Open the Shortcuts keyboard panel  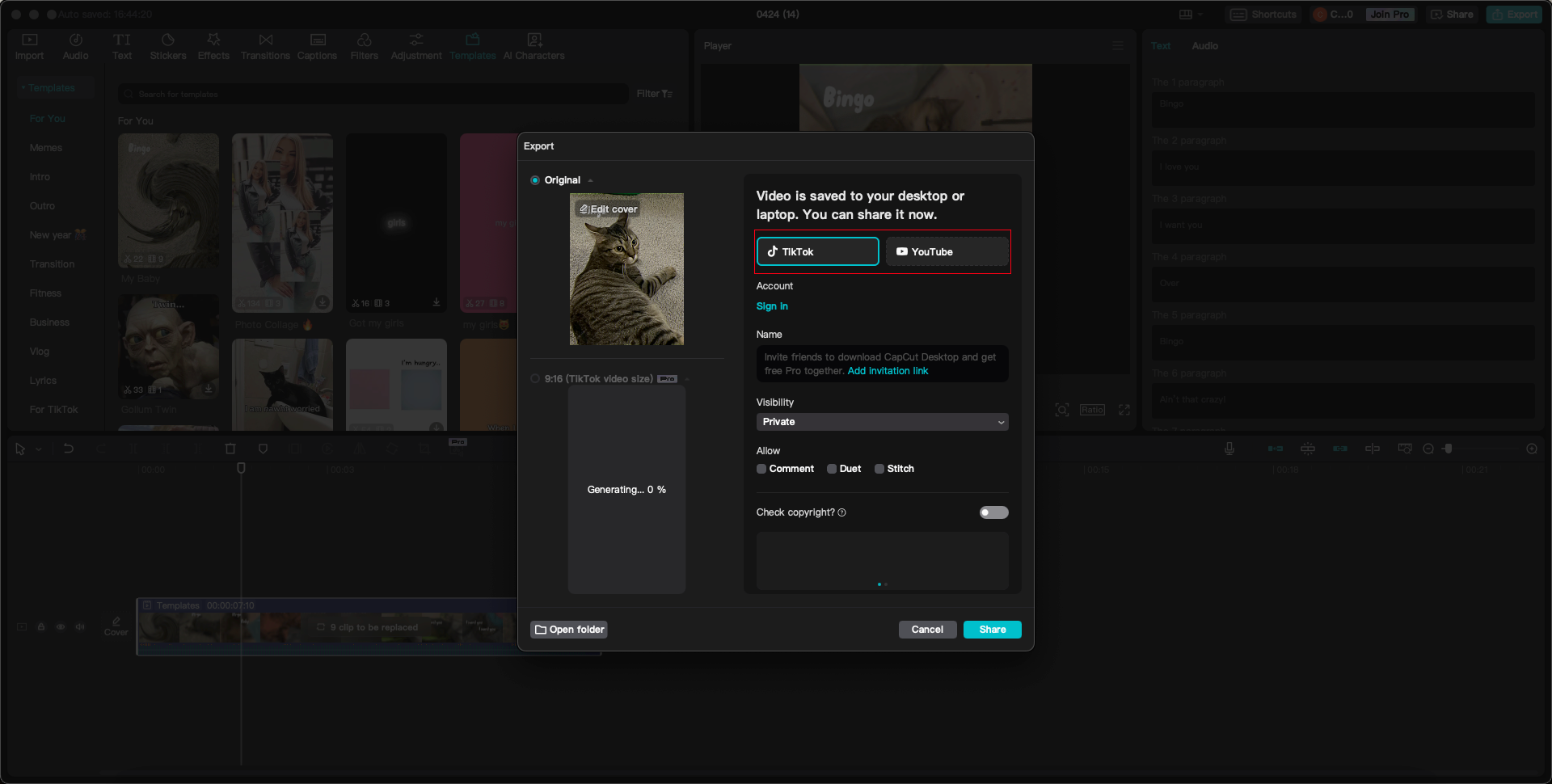pos(1263,15)
